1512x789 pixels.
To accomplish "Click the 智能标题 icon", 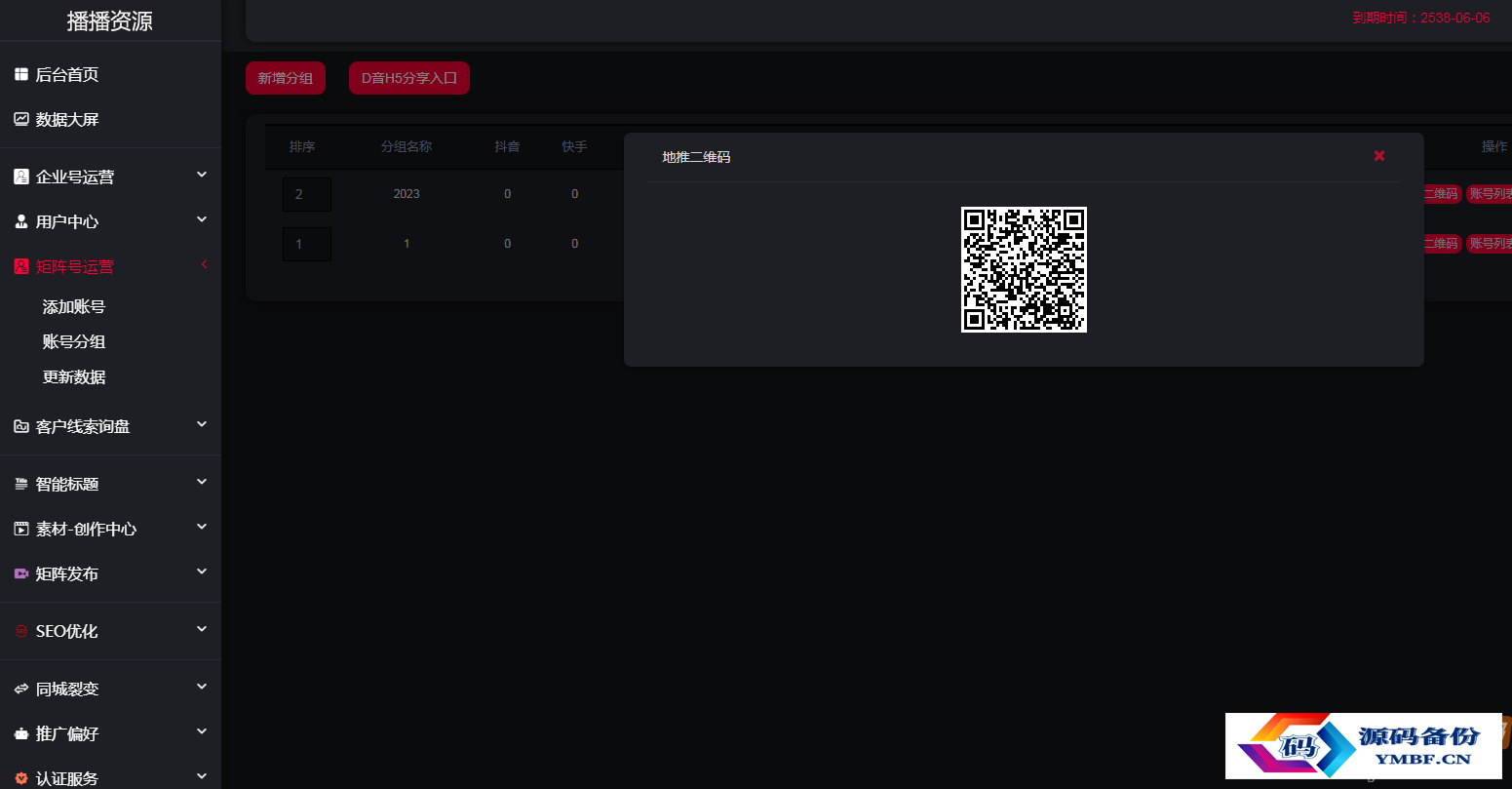I will pos(20,484).
